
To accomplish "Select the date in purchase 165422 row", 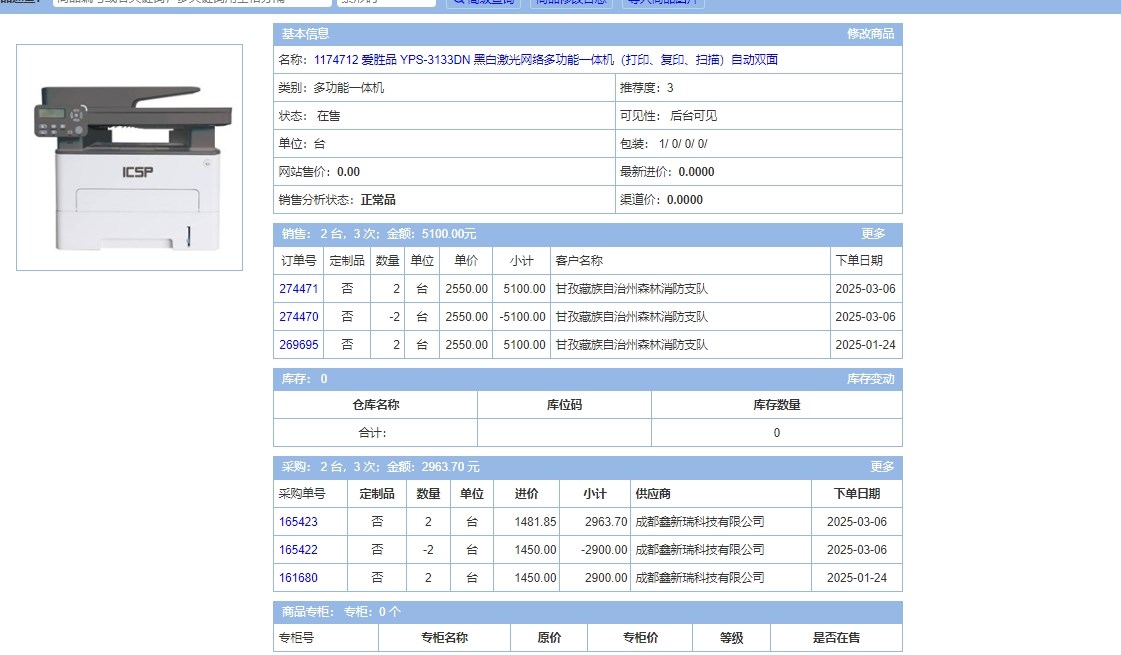I will 856,550.
